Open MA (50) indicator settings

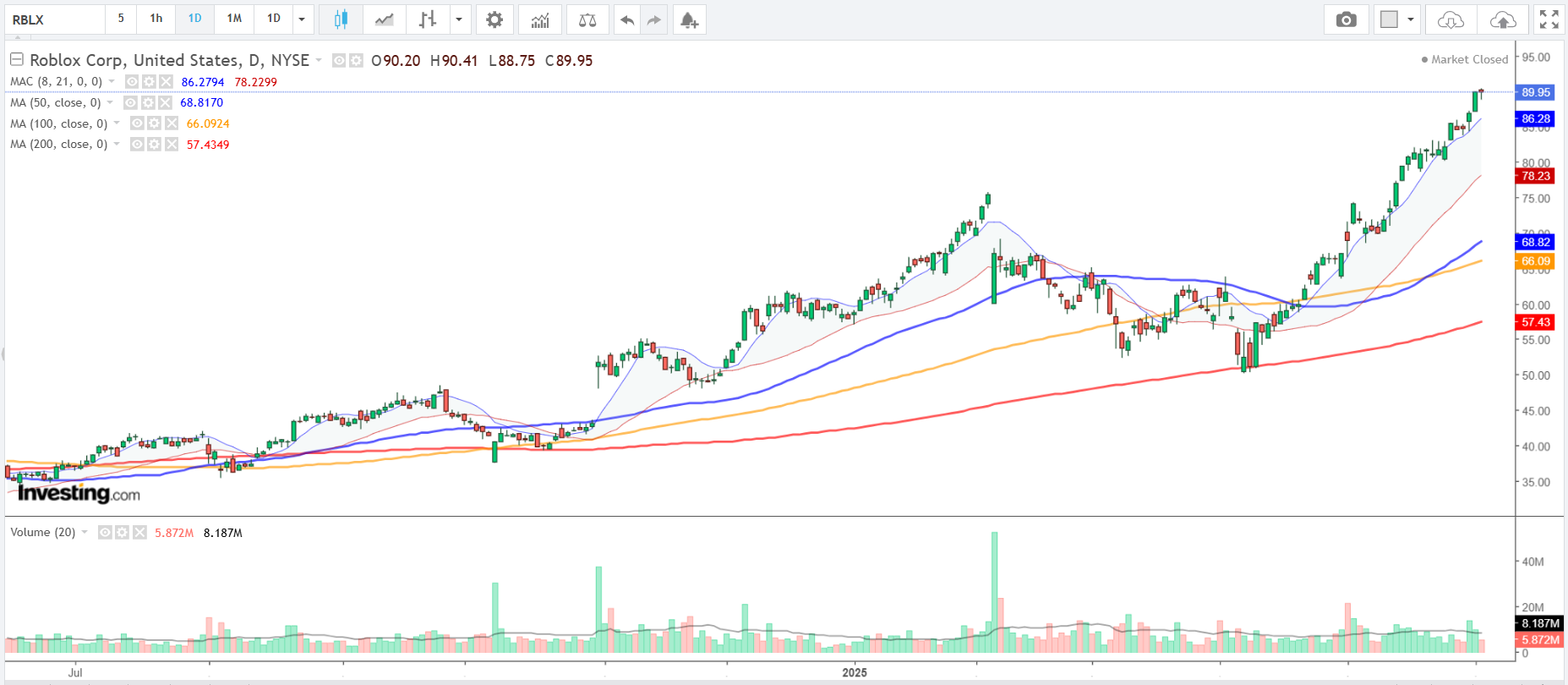point(148,102)
